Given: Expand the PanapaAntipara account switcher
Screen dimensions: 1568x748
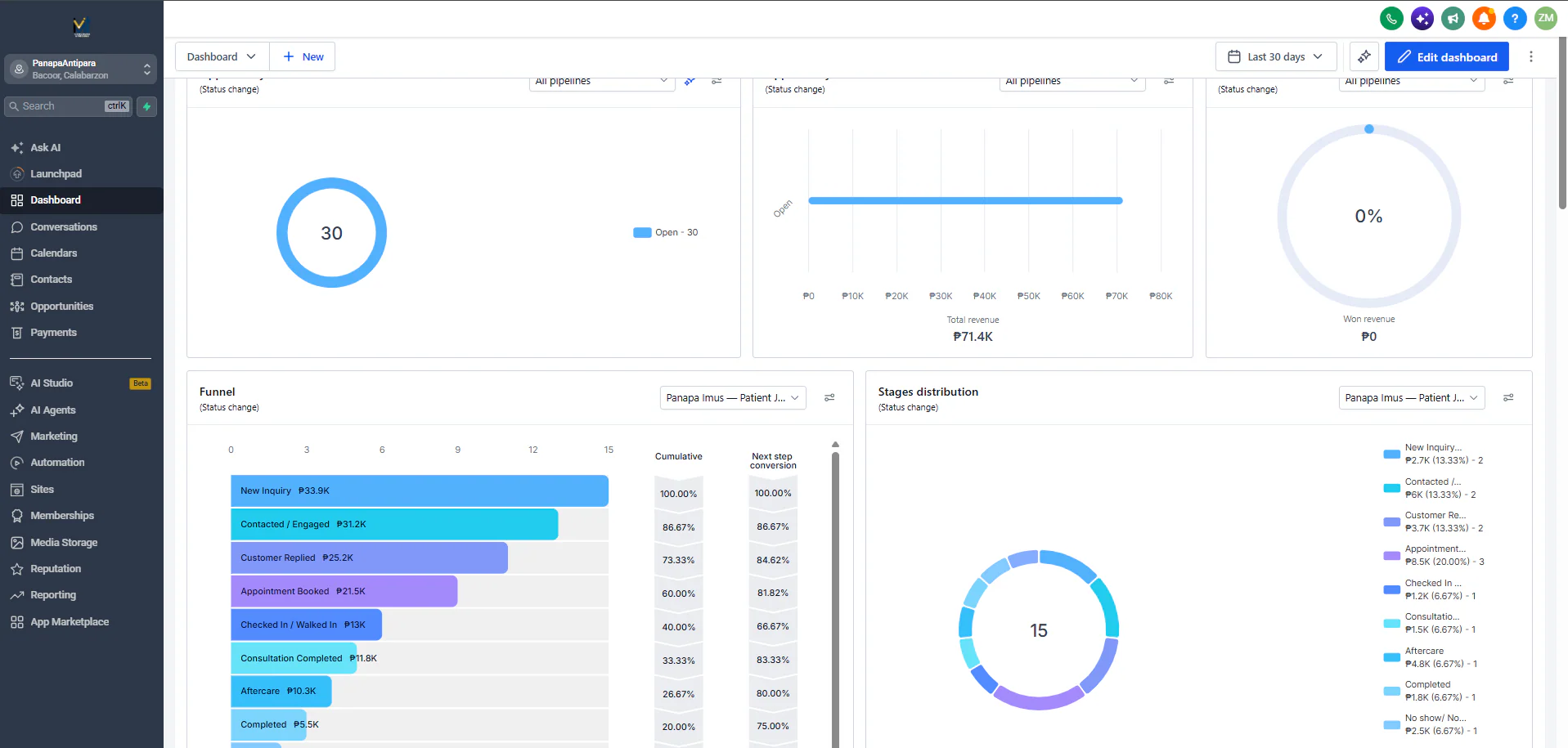Looking at the screenshot, I should coord(81,69).
